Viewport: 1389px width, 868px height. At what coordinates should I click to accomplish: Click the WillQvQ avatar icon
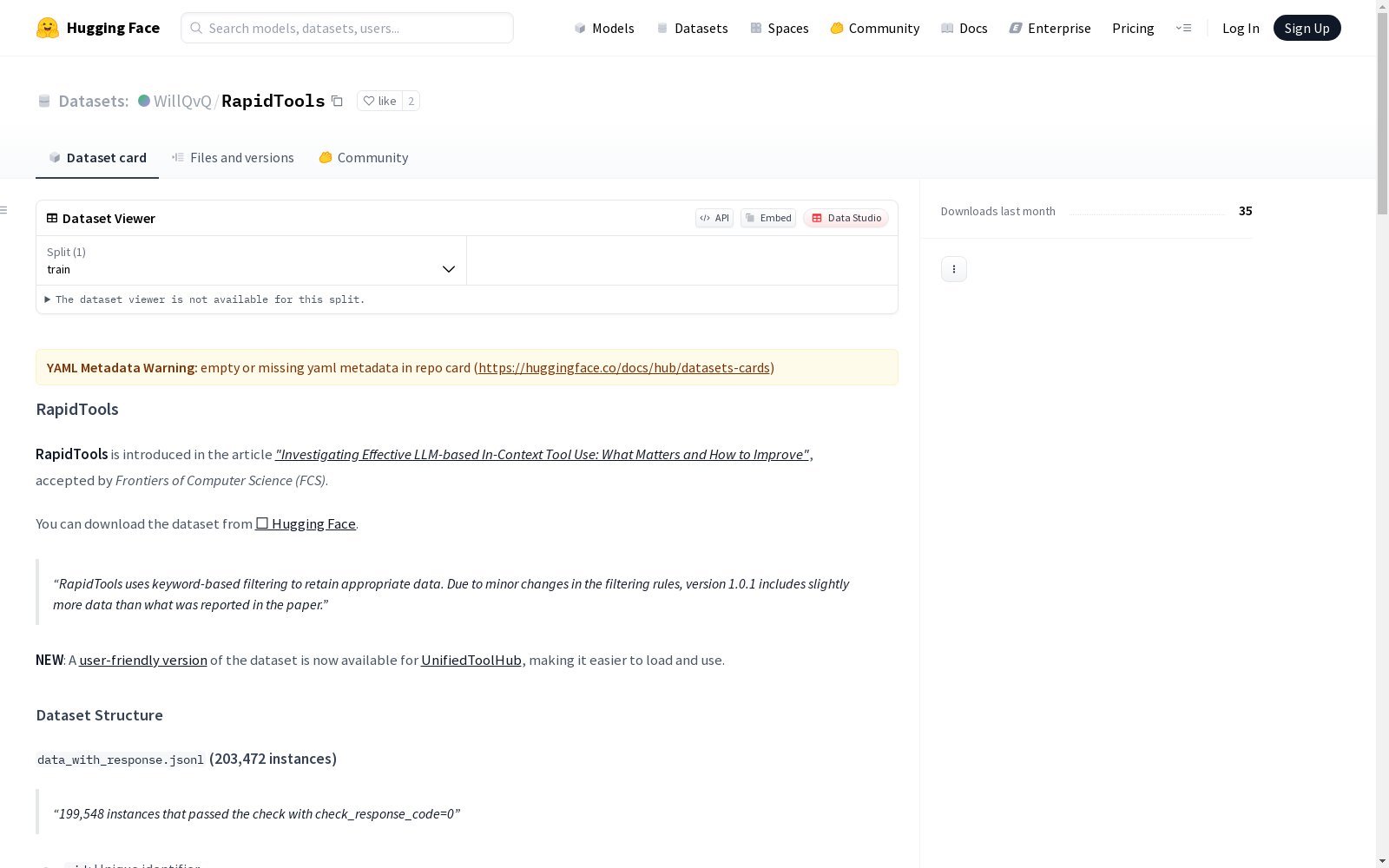coord(144,101)
